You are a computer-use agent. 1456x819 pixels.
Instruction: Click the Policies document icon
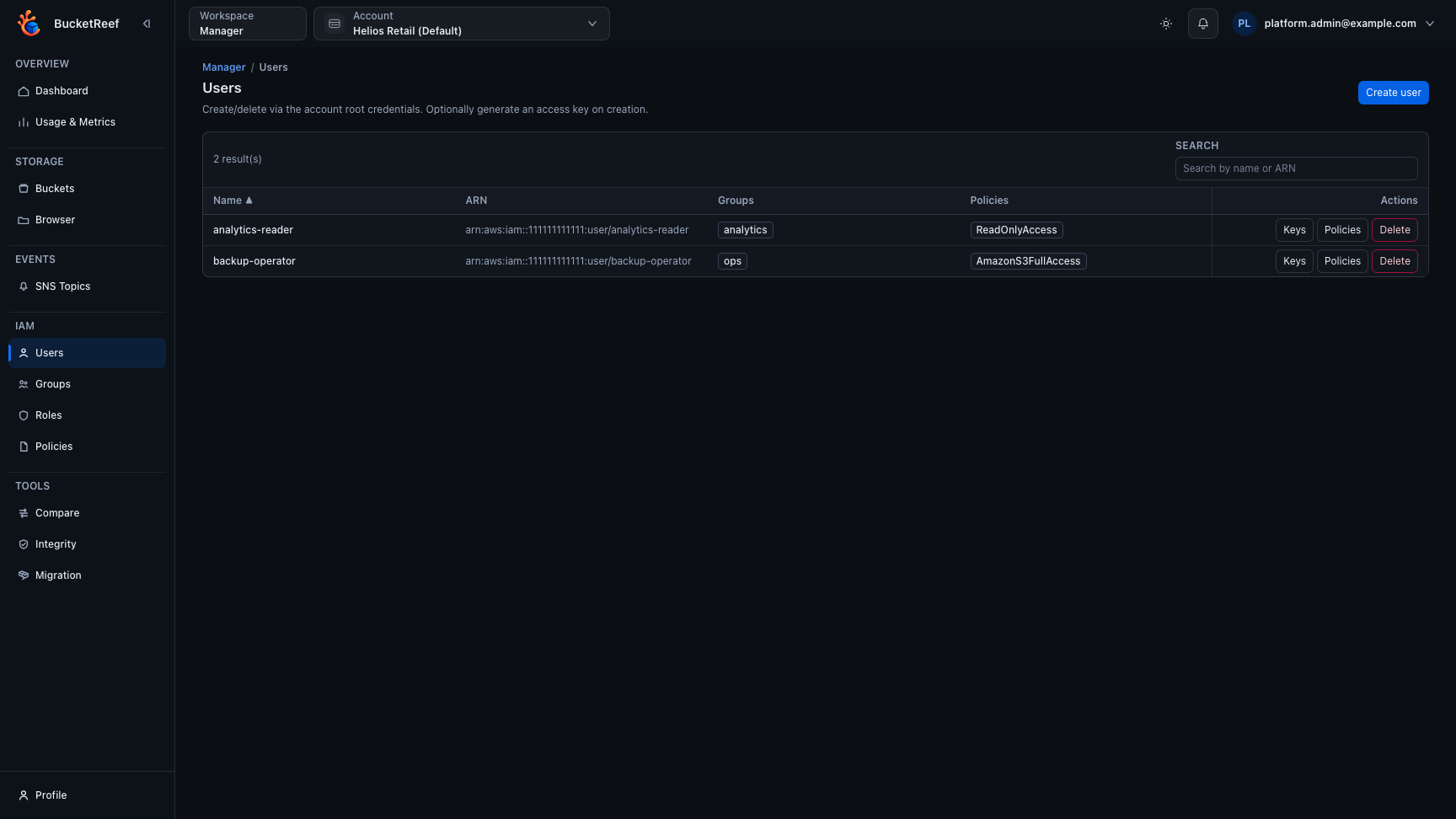pos(24,447)
